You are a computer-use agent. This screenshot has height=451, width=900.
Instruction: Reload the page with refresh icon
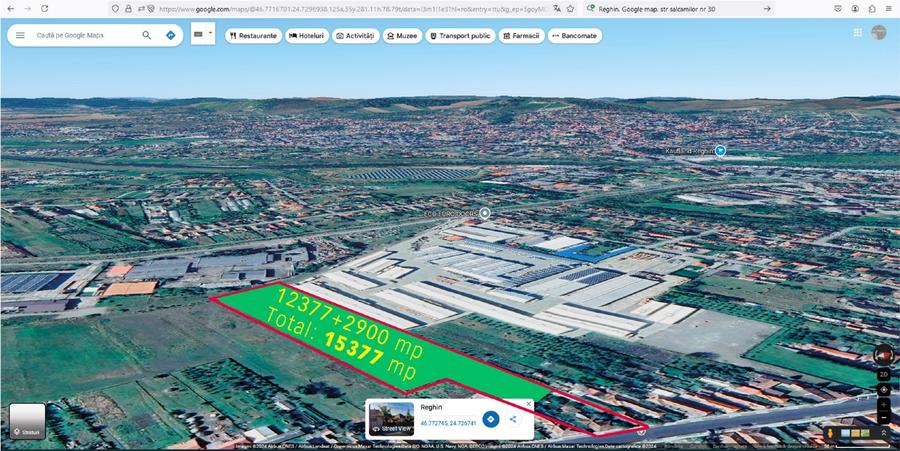point(45,9)
